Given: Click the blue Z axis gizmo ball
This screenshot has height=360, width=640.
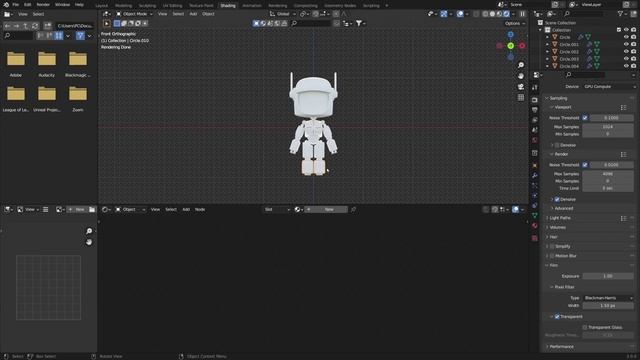Looking at the screenshot, I should coord(511,35).
